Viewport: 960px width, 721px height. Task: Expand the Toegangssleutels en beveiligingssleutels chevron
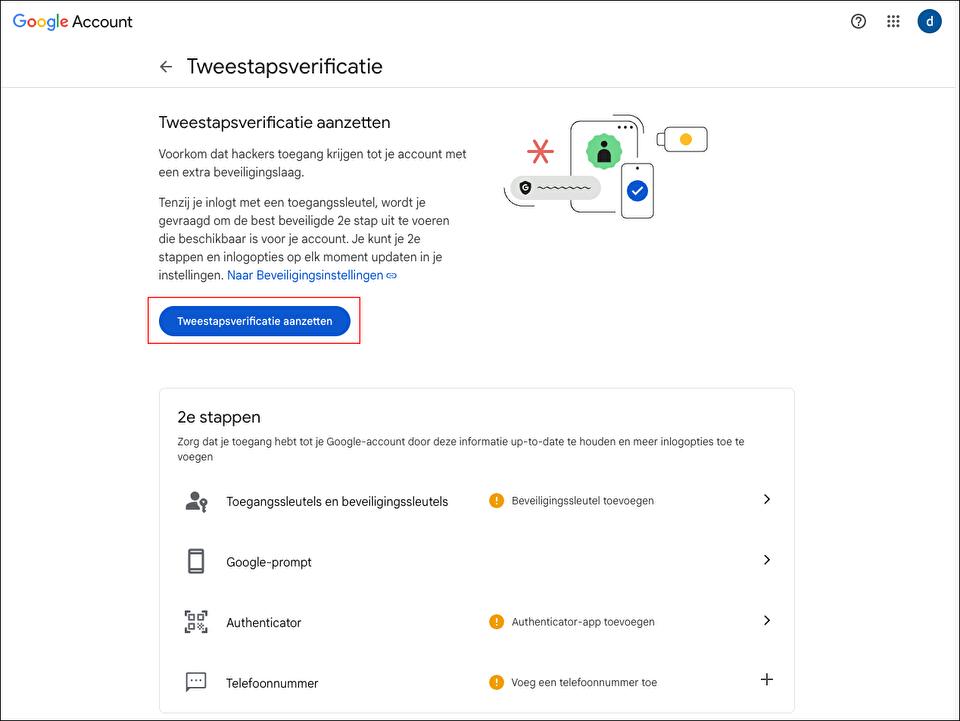[767, 499]
